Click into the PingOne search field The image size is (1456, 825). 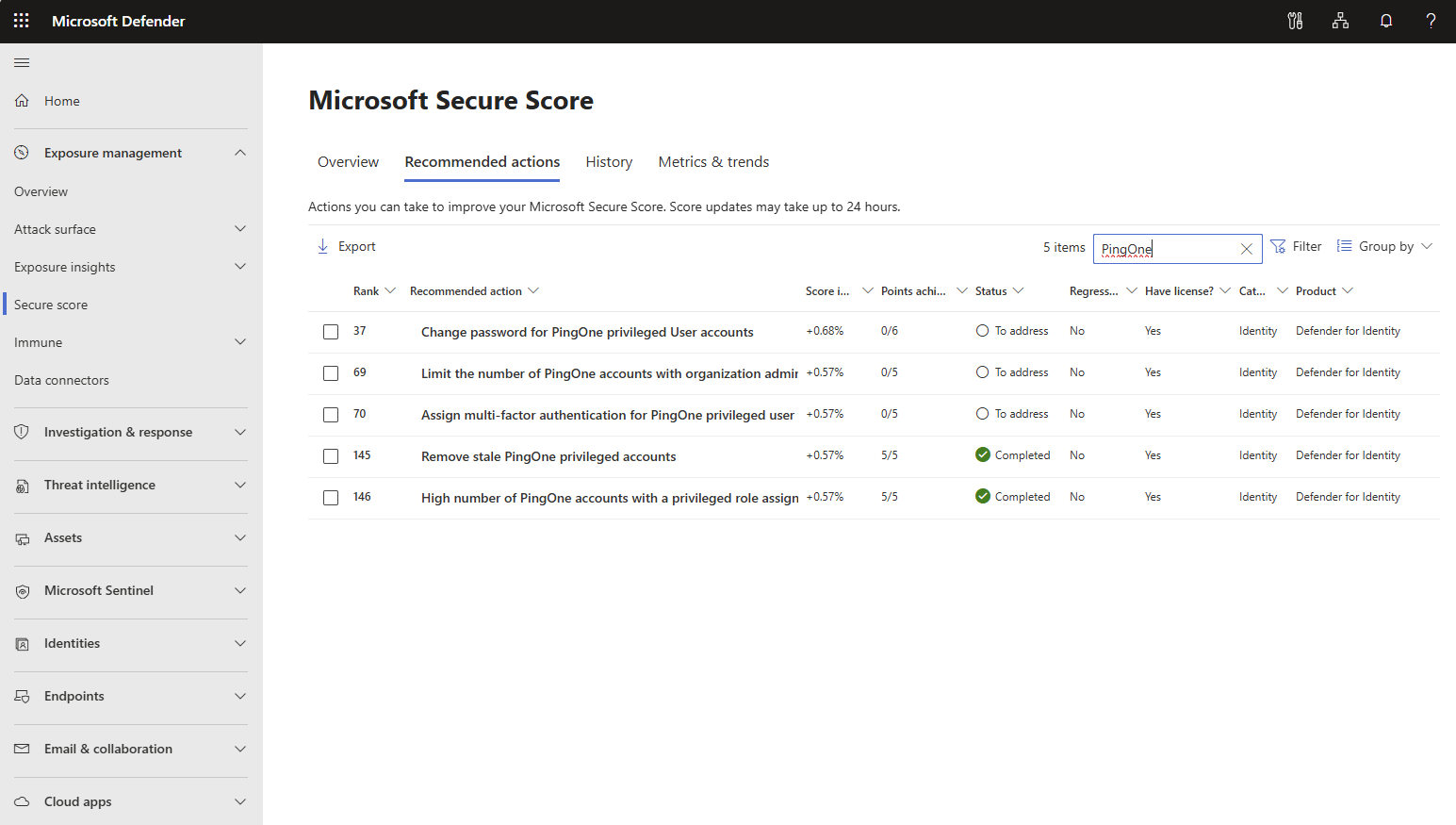coord(1167,249)
